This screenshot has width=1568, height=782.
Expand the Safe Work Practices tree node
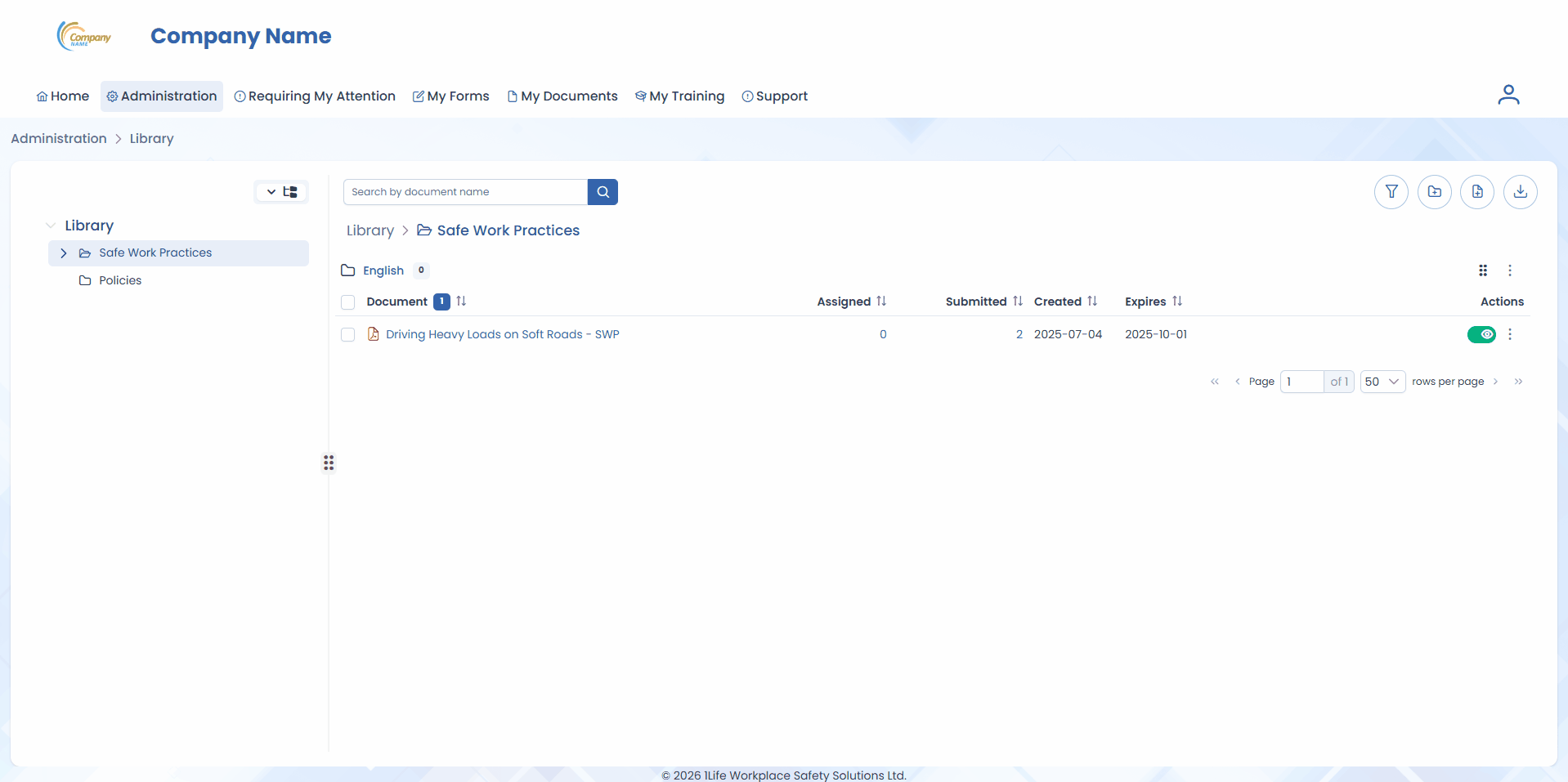(64, 253)
